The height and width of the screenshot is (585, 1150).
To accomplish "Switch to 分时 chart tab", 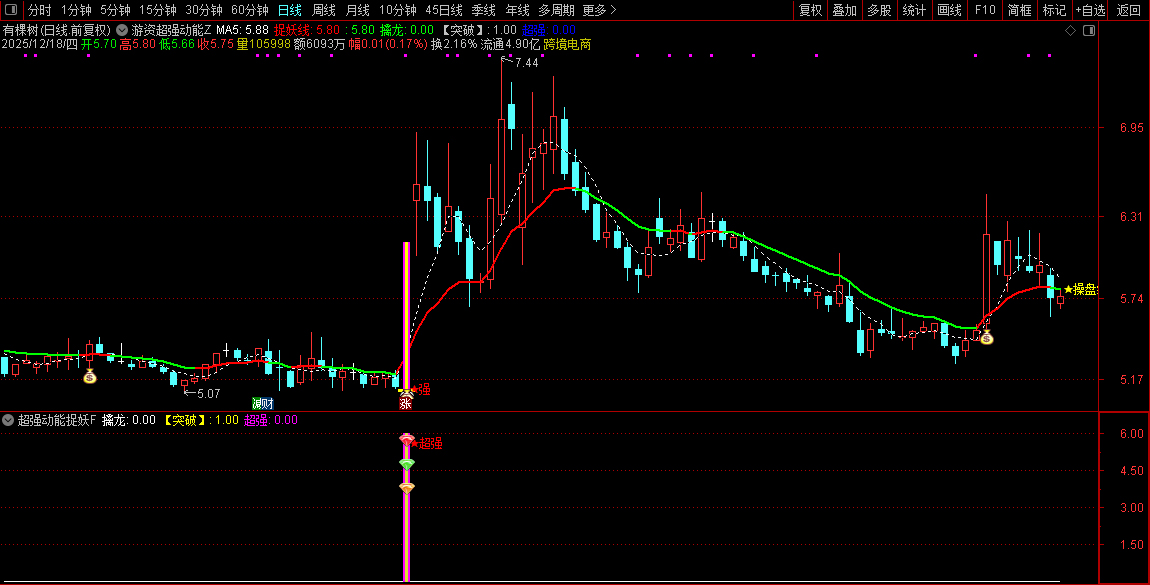I will coord(40,10).
